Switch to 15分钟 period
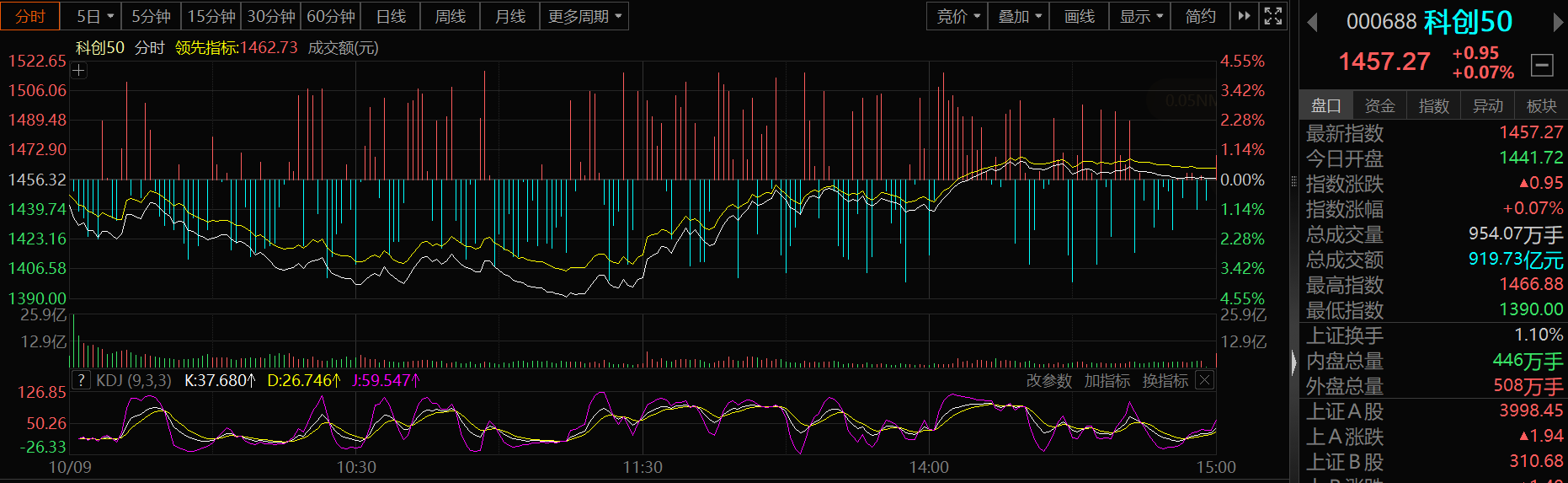This screenshot has width=1568, height=483. click(x=211, y=16)
